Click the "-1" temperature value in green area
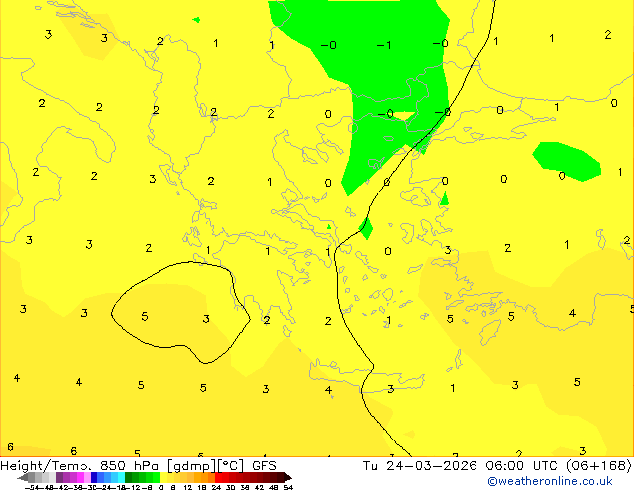The height and width of the screenshot is (490, 634). point(384,45)
